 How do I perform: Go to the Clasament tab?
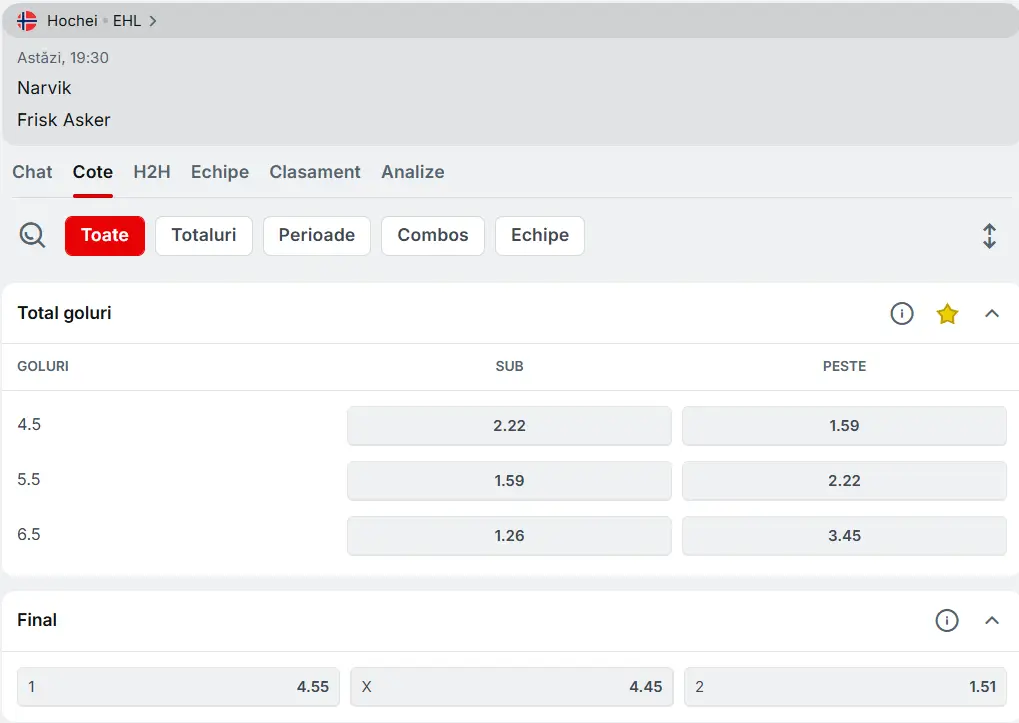click(x=315, y=172)
